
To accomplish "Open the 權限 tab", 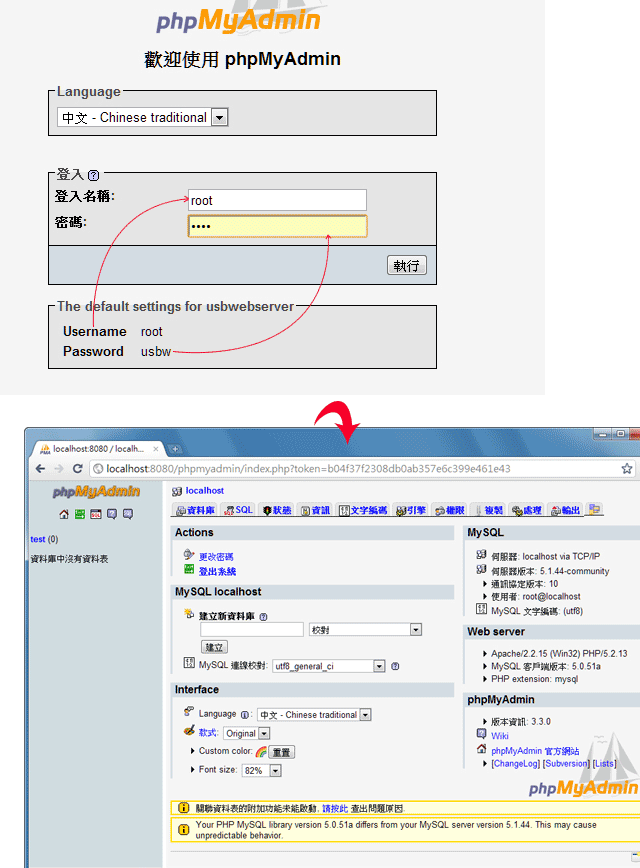I will click(450, 510).
